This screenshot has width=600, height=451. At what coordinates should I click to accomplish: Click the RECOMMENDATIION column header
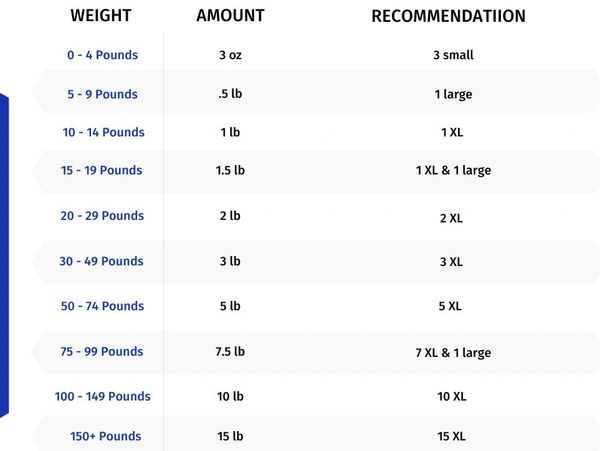(x=448, y=16)
